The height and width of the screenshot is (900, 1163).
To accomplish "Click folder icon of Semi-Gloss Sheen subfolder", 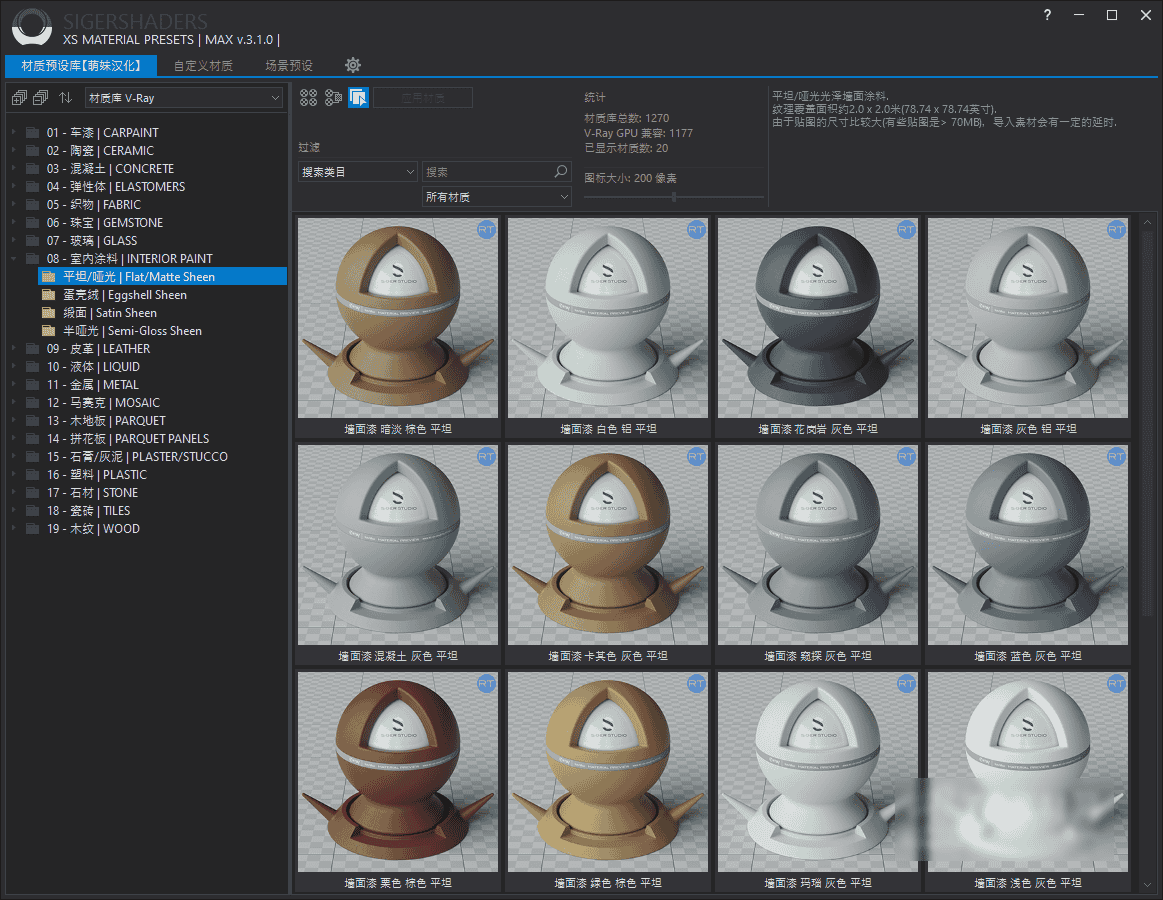I will click(x=49, y=330).
